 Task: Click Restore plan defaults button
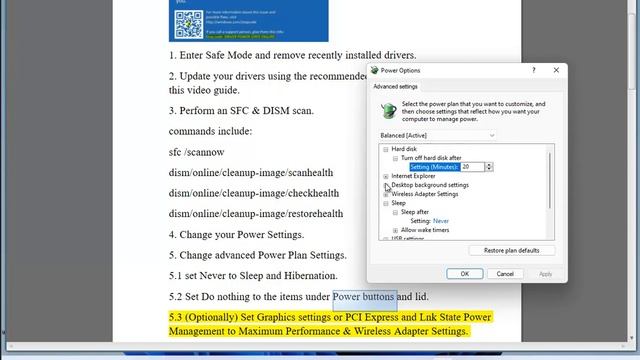tap(511, 250)
